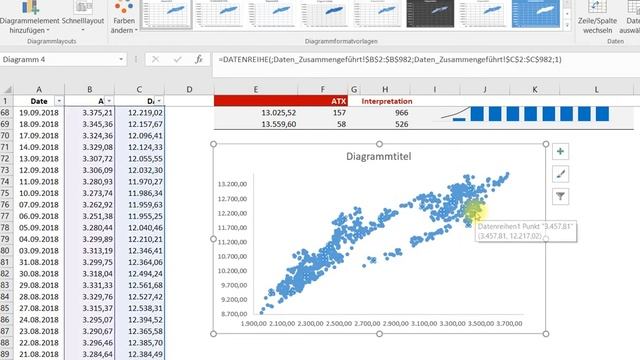Click cell with value 12.561,68

coord(139,285)
